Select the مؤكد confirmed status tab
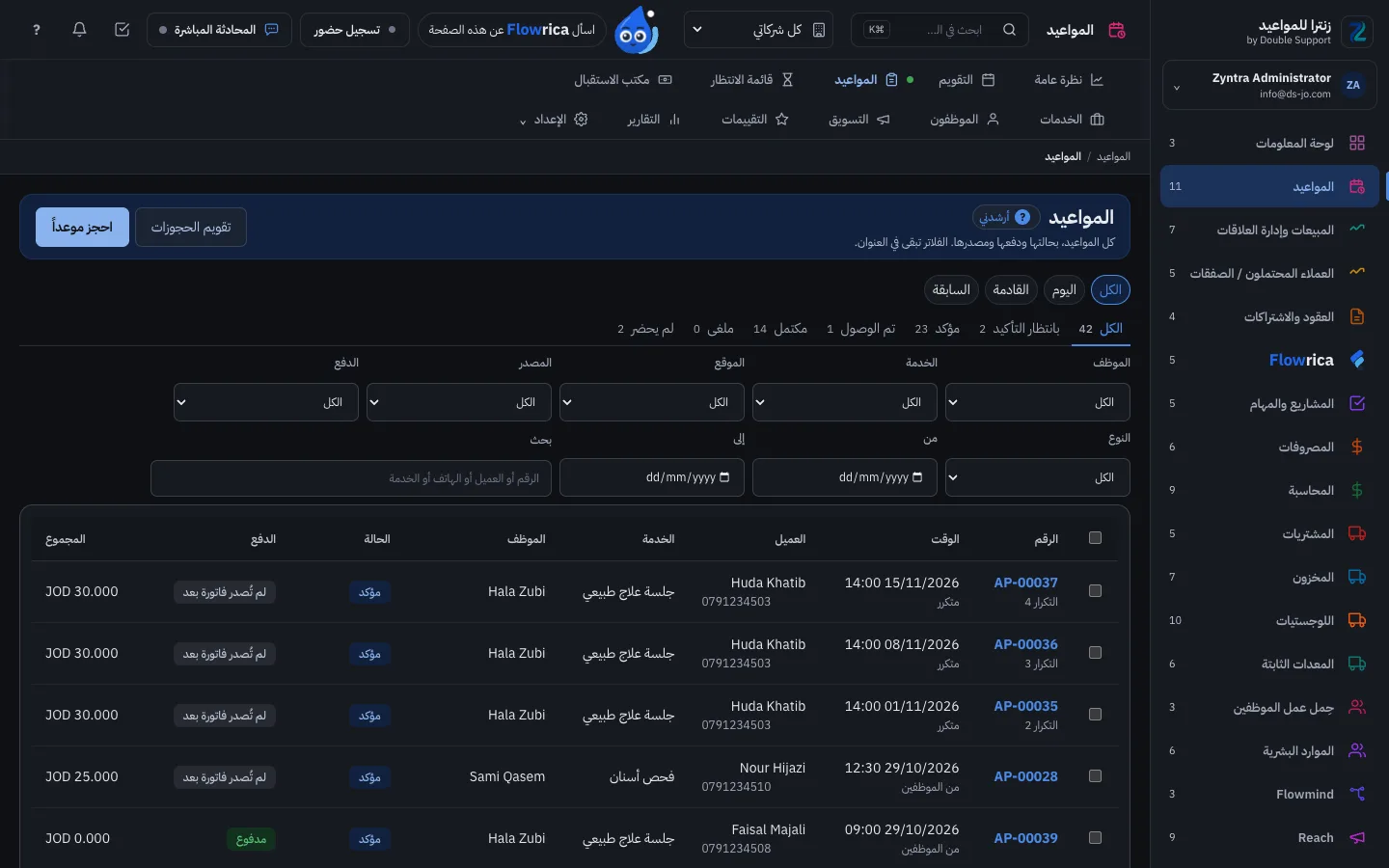 click(x=938, y=329)
